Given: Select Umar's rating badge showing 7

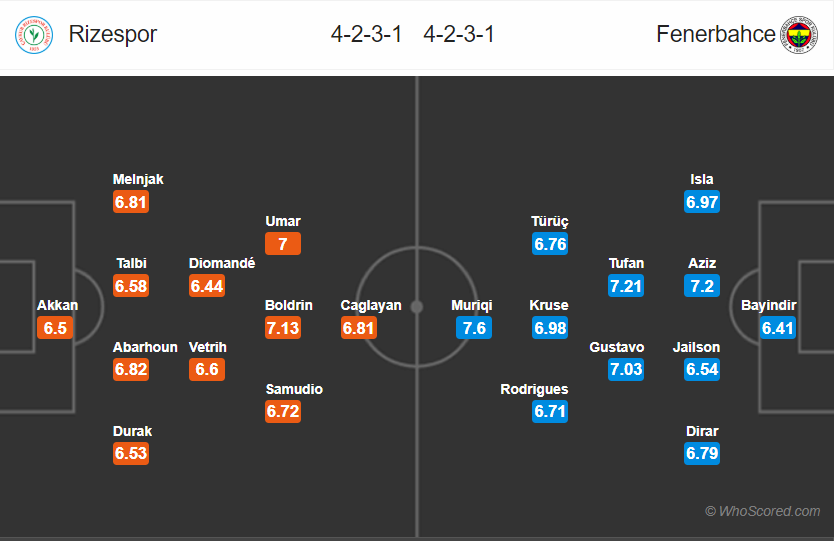Looking at the screenshot, I should click(x=283, y=244).
